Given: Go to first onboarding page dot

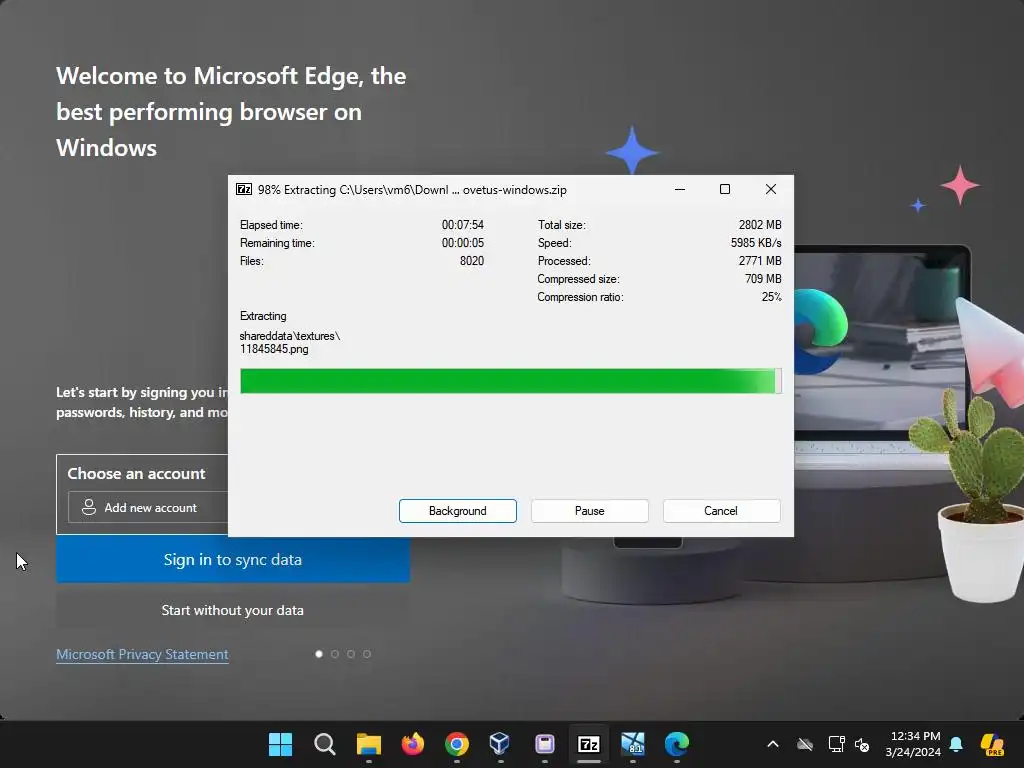Looking at the screenshot, I should click(319, 654).
